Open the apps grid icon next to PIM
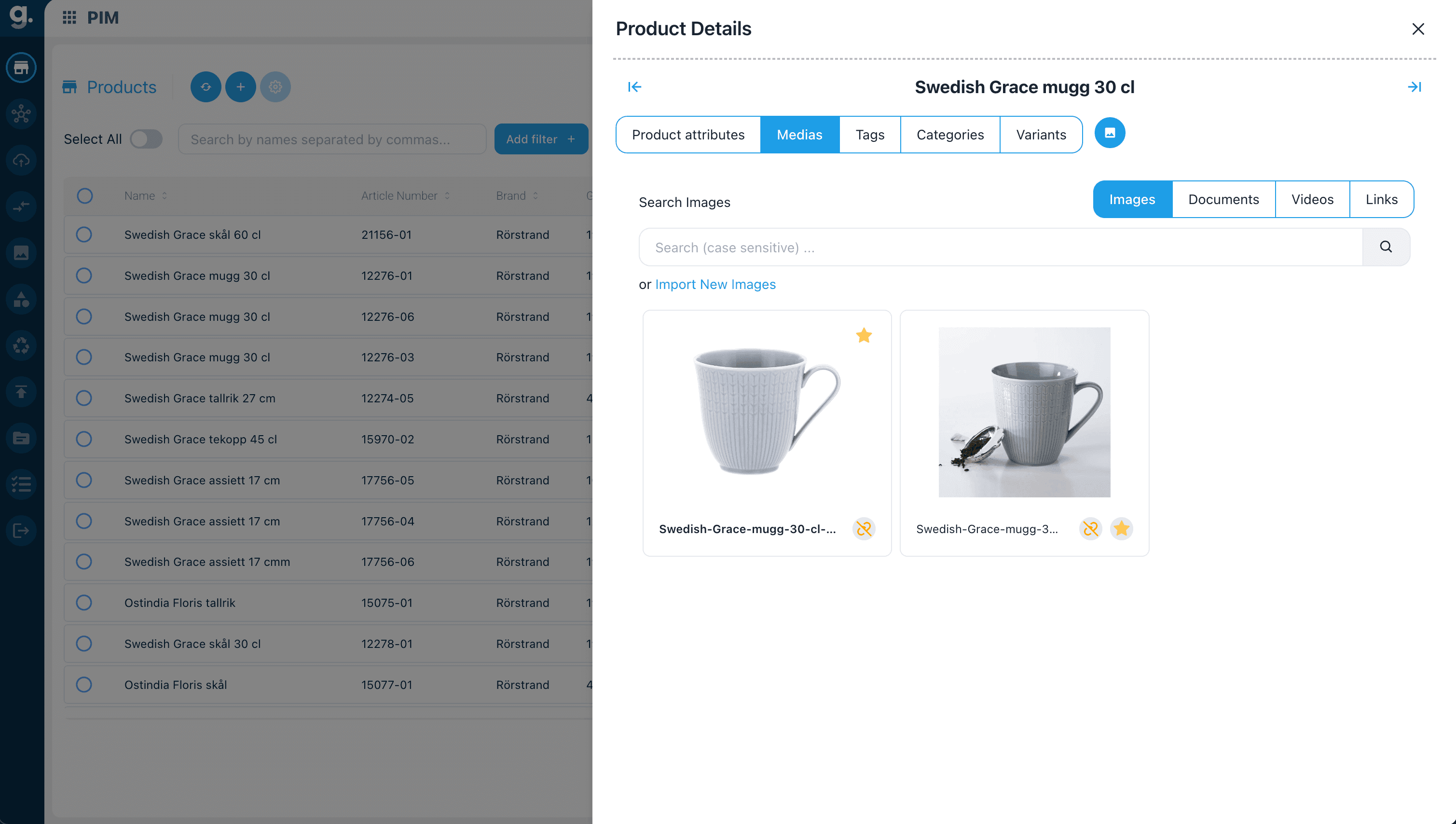The image size is (1456, 824). [69, 17]
